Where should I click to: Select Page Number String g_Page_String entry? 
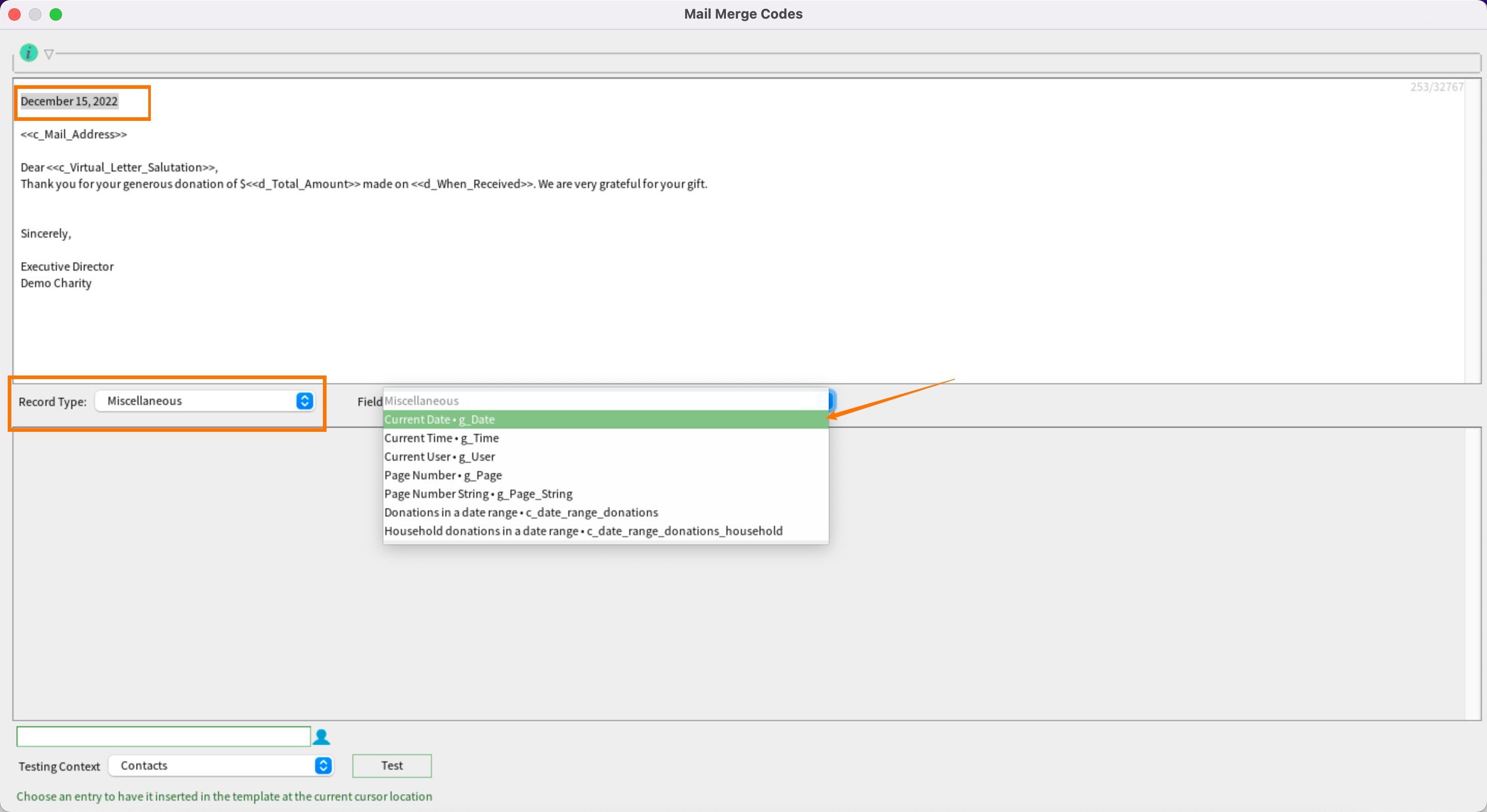(606, 493)
